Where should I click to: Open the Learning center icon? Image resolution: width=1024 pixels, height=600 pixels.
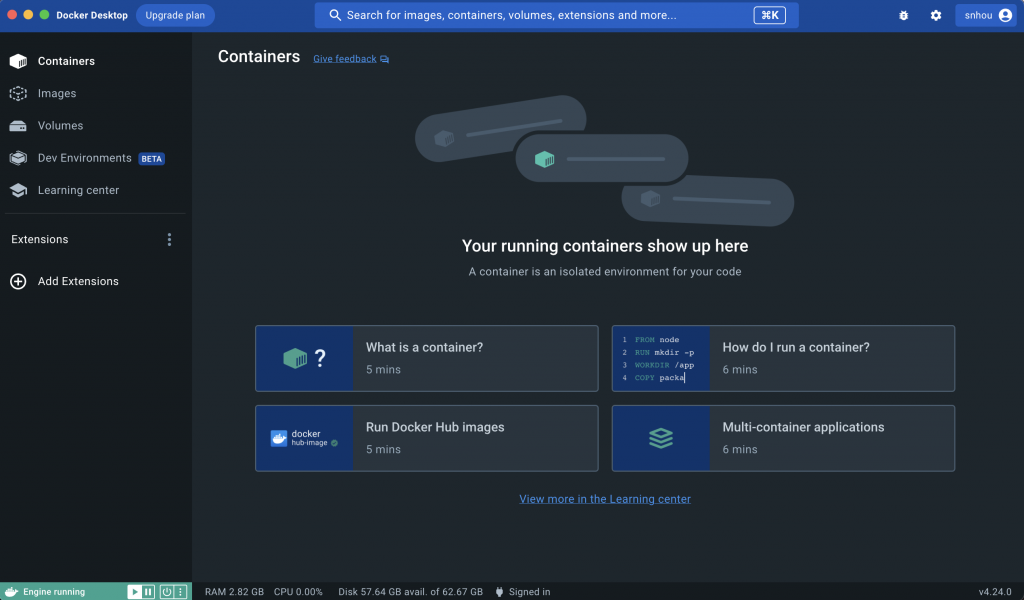[18, 190]
